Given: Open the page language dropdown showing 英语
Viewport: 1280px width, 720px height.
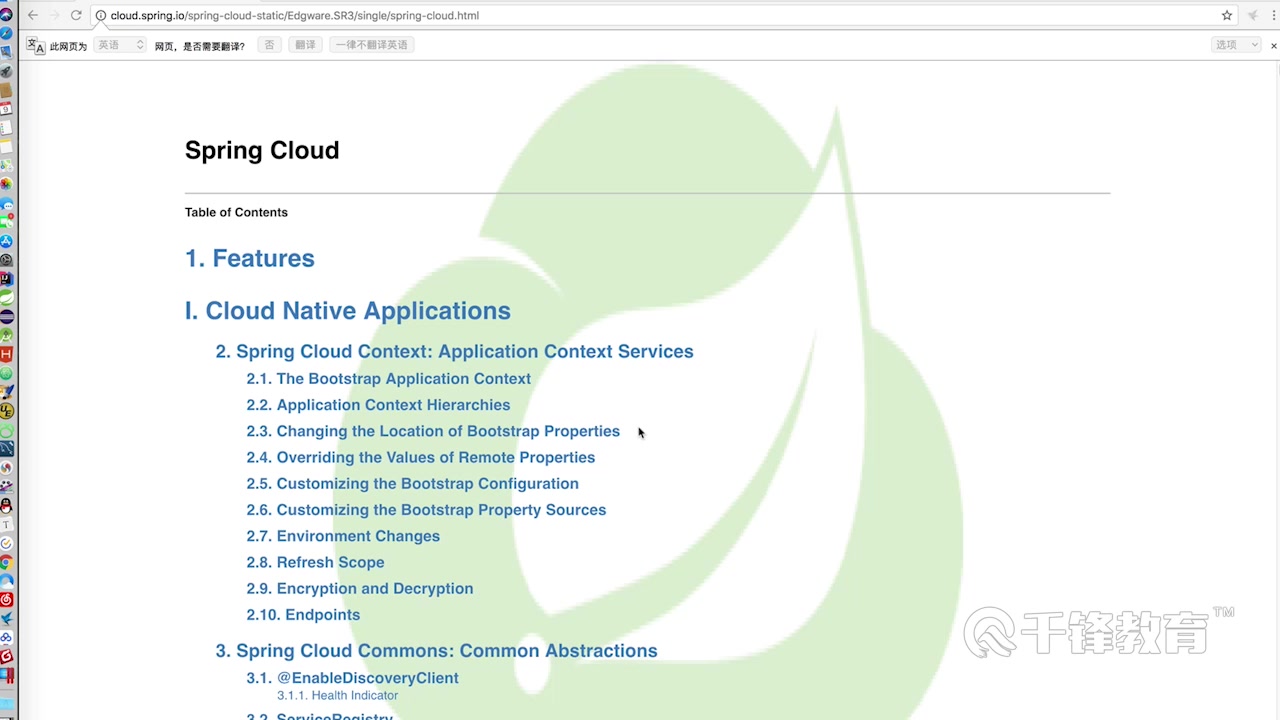Looking at the screenshot, I should [120, 45].
